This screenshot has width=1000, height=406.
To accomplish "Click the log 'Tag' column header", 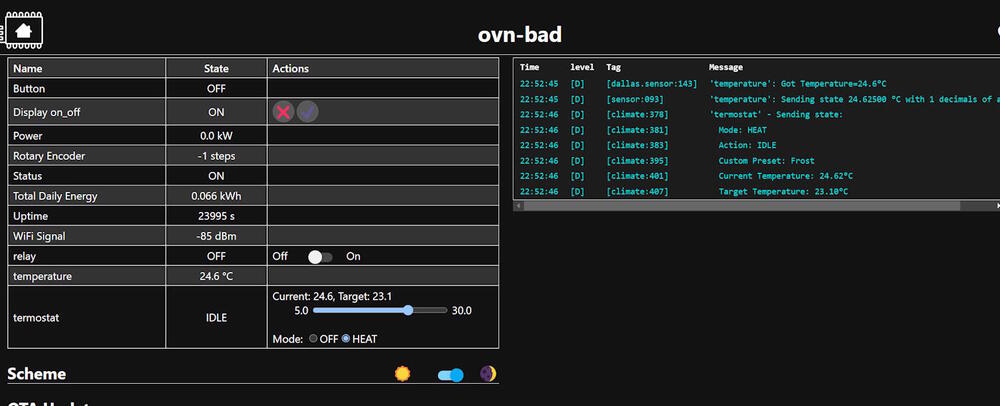I will pyautogui.click(x=613, y=67).
